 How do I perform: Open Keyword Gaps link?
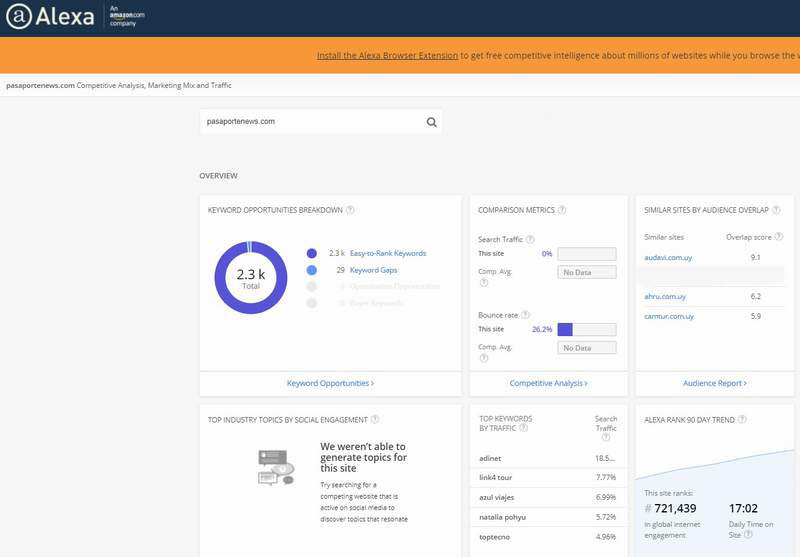[x=373, y=270]
